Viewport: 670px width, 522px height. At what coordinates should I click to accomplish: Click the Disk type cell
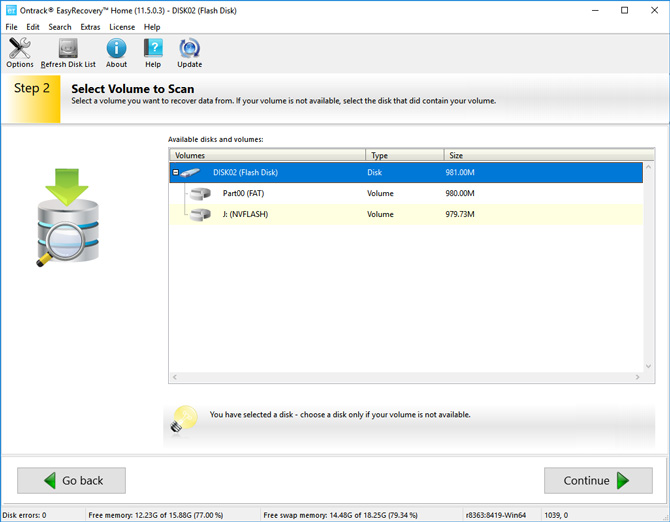[374, 173]
